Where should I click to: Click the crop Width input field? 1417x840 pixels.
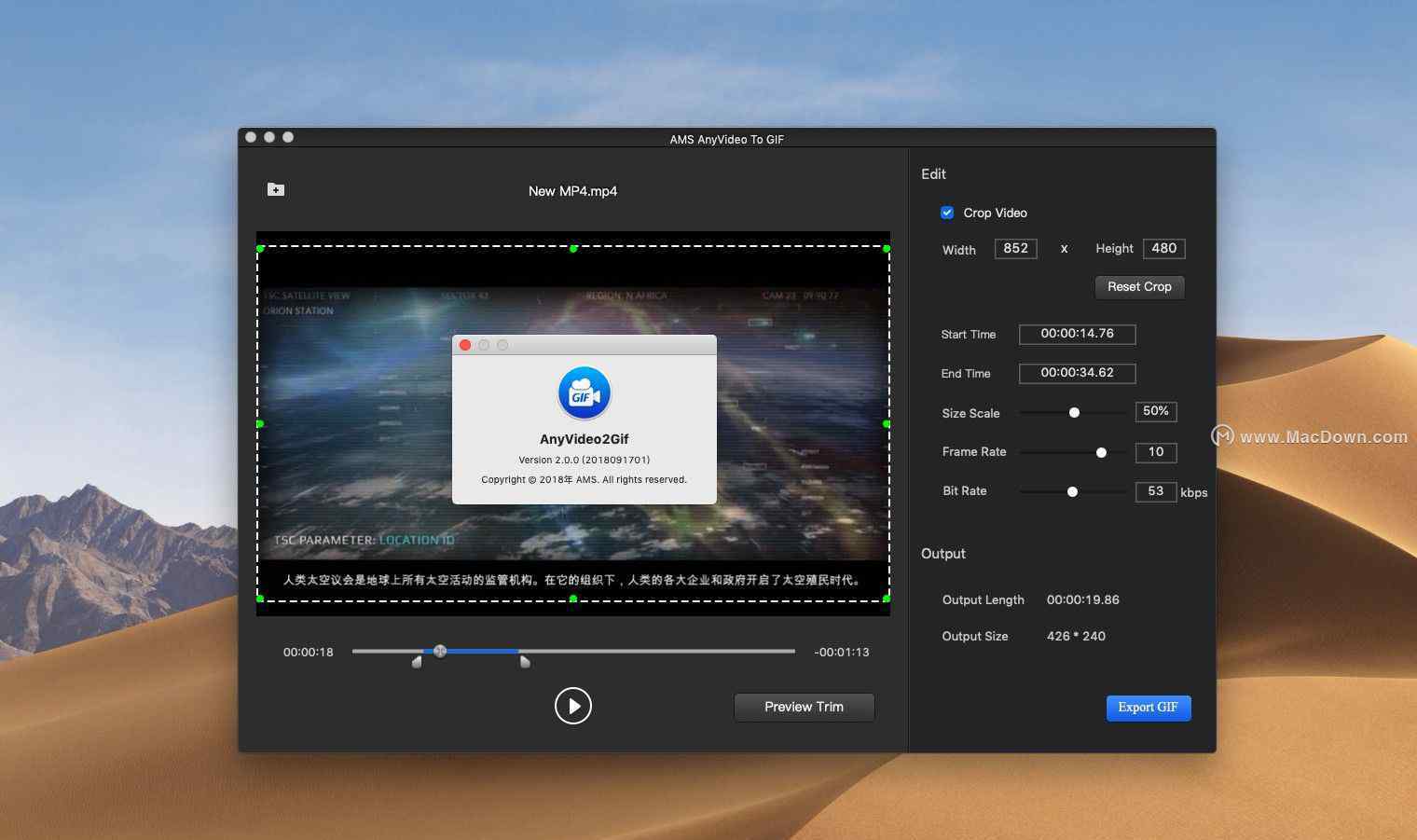(x=1016, y=249)
